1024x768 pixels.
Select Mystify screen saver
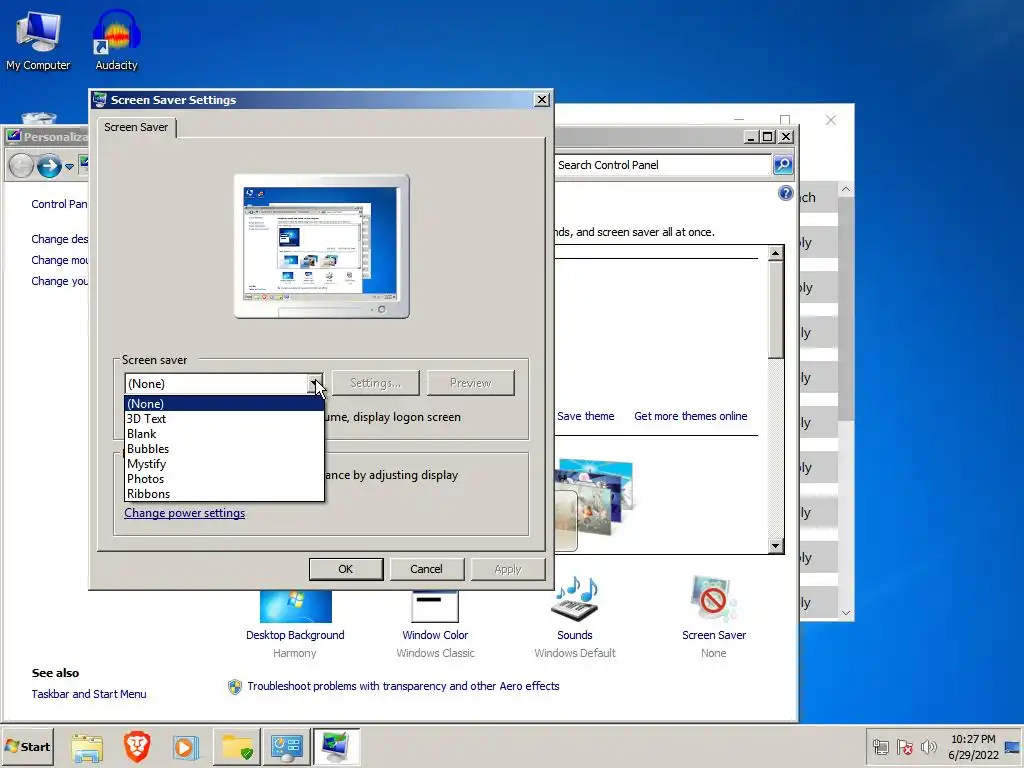coord(224,464)
